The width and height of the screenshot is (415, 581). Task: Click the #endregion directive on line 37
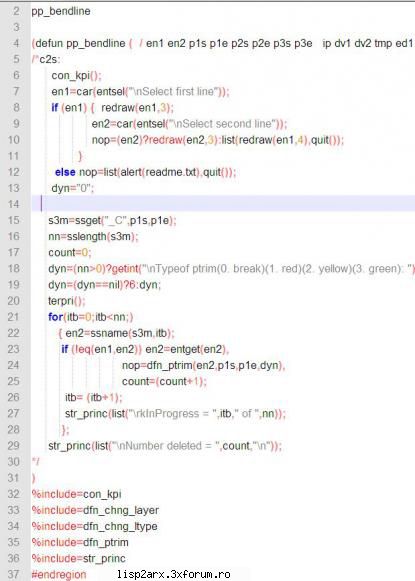pos(59,574)
